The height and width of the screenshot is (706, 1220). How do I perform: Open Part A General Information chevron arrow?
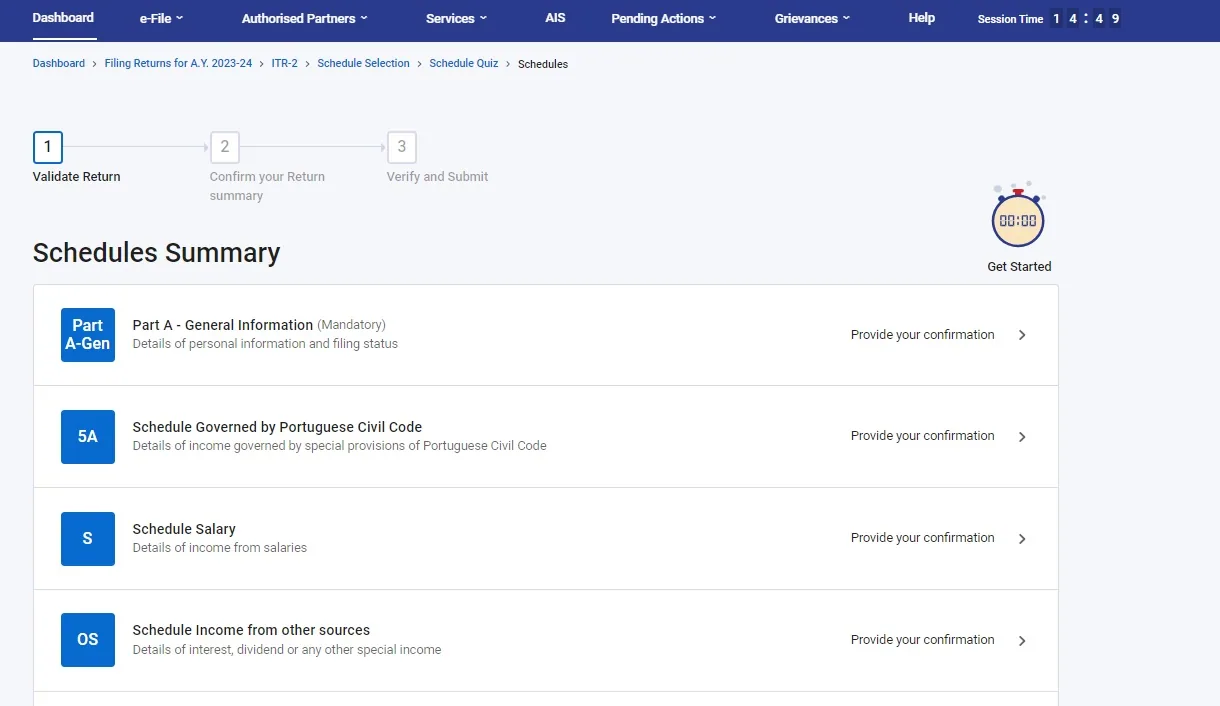coord(1022,336)
